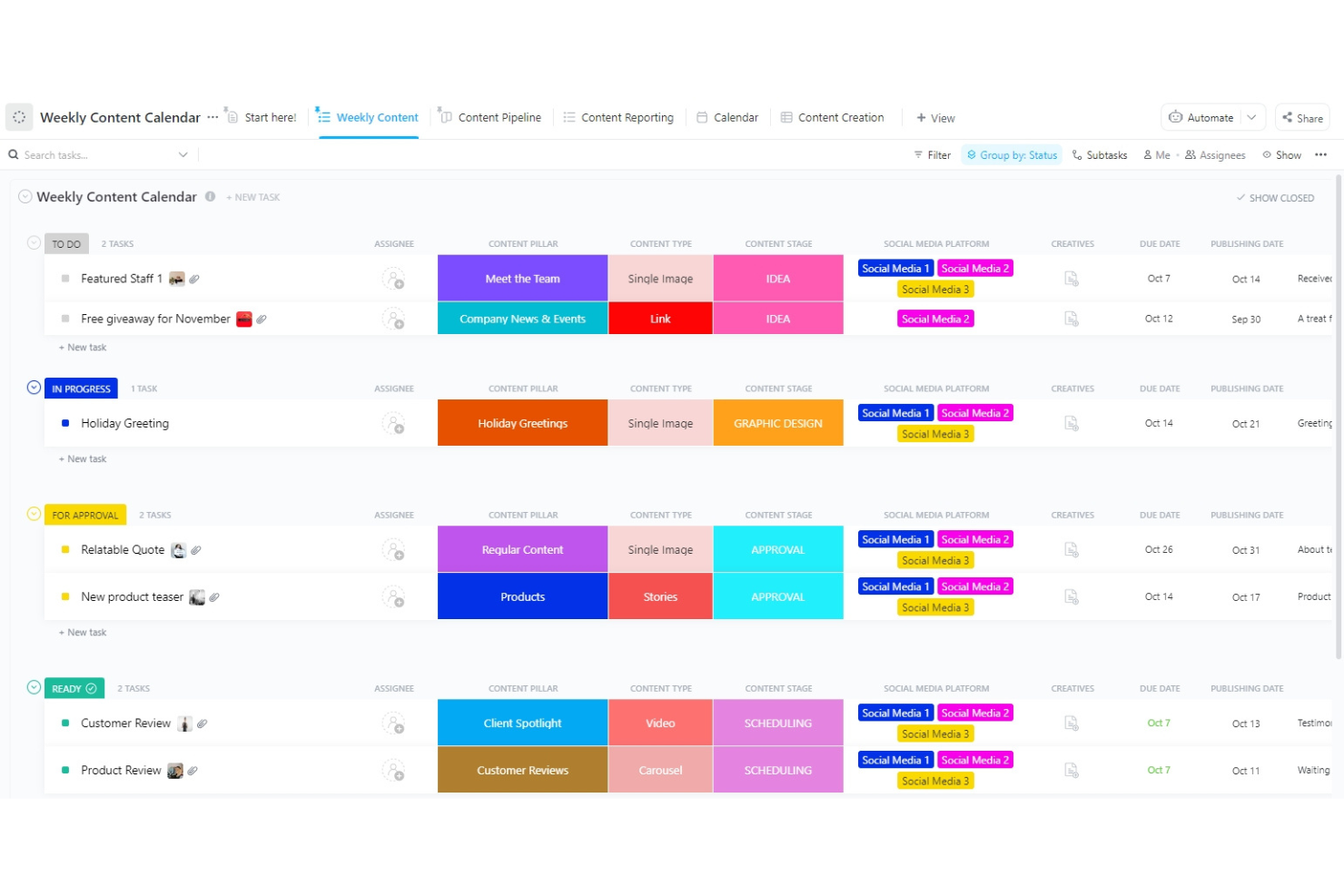Screen dimensions: 1344x896
Task: Assign someone to Free giveaway for November
Action: 393,319
